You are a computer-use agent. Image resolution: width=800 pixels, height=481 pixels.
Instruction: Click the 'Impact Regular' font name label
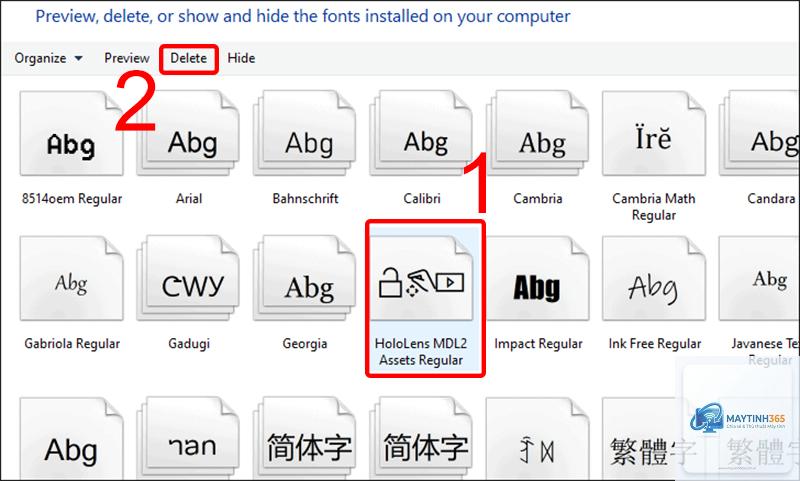pyautogui.click(x=538, y=343)
